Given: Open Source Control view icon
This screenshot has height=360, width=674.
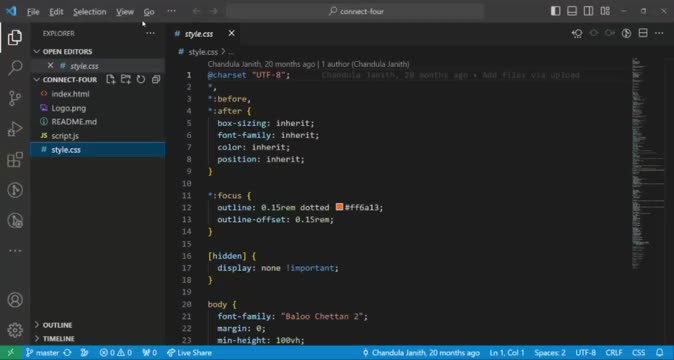Looking at the screenshot, I should (15, 98).
